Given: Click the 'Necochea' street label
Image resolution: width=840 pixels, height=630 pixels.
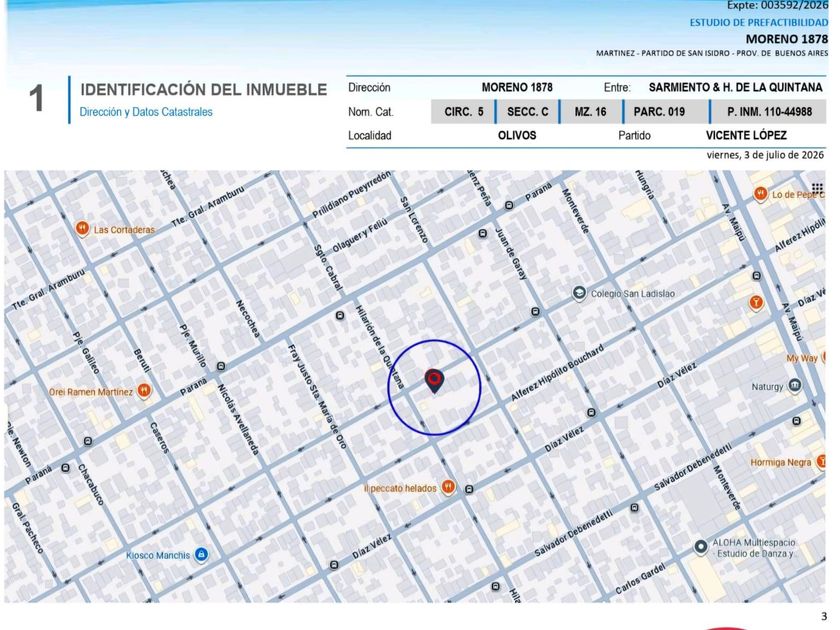Looking at the screenshot, I should coord(248,319).
